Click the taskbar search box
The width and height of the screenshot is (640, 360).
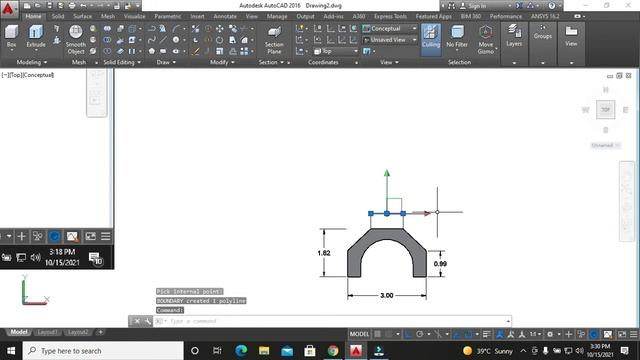coord(103,351)
